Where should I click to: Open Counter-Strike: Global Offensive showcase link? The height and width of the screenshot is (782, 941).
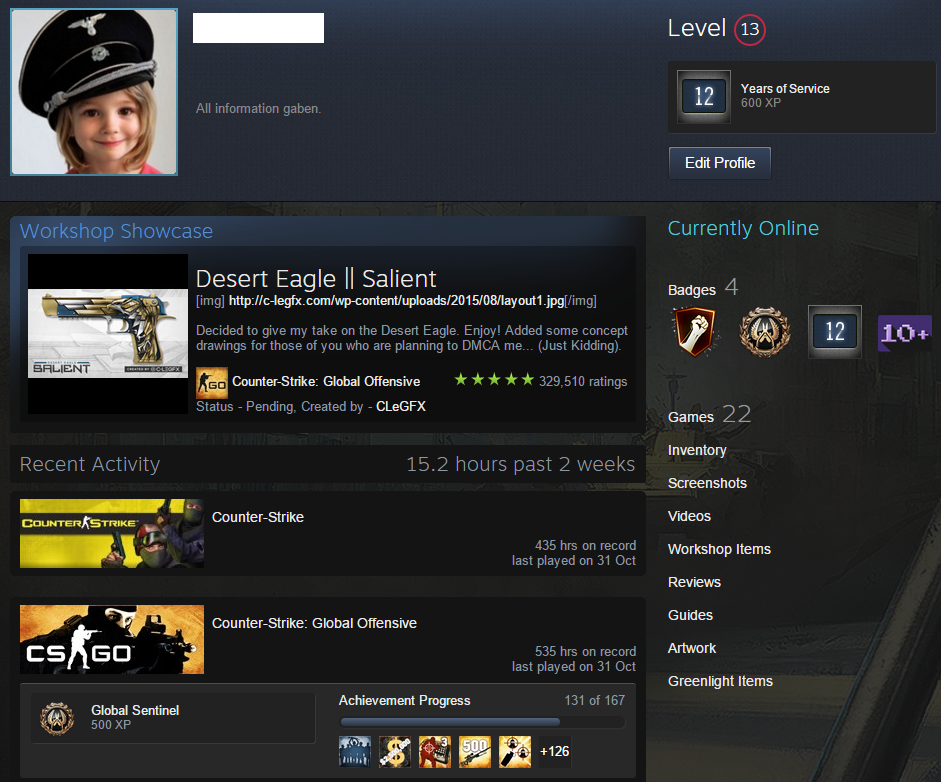[326, 382]
